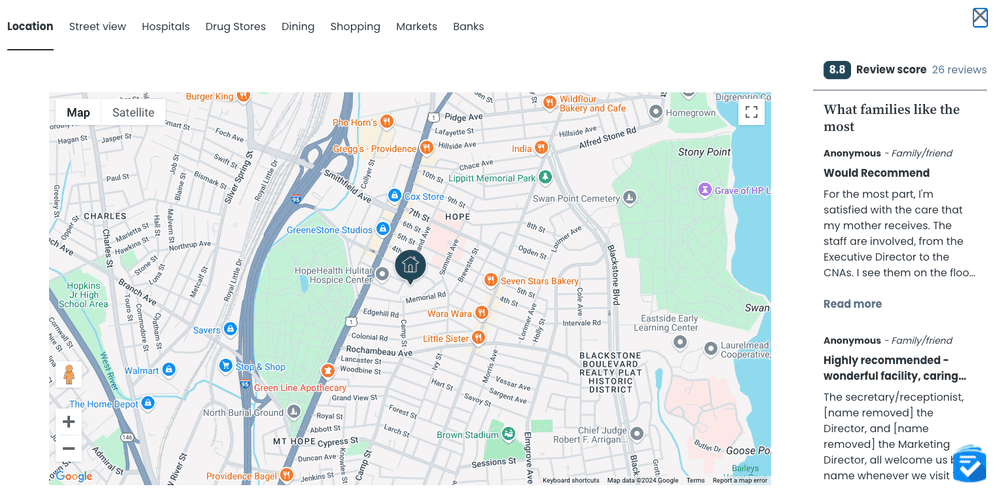Open the Wildflour Bakery and Cafe marker
The image size is (999, 495).
pos(548,103)
